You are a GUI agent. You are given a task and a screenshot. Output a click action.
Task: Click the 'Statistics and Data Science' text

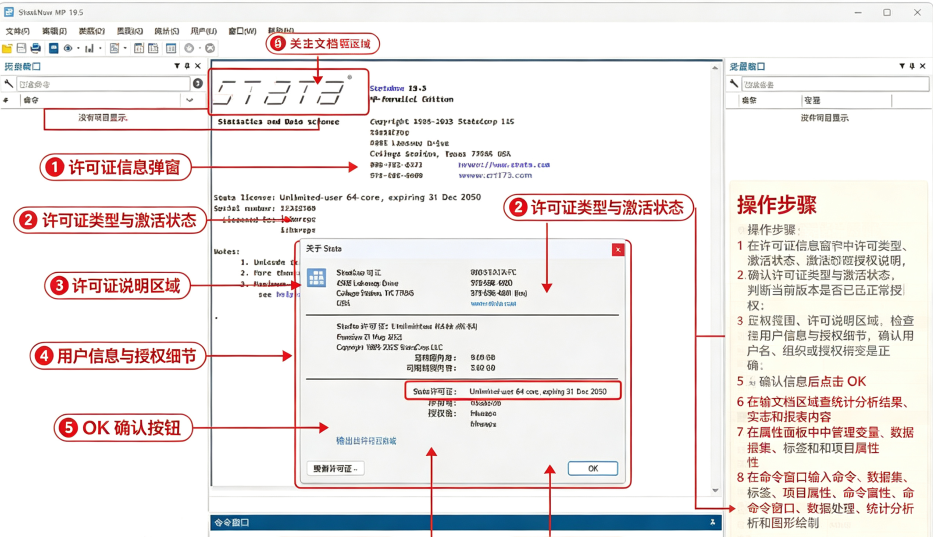click(278, 121)
